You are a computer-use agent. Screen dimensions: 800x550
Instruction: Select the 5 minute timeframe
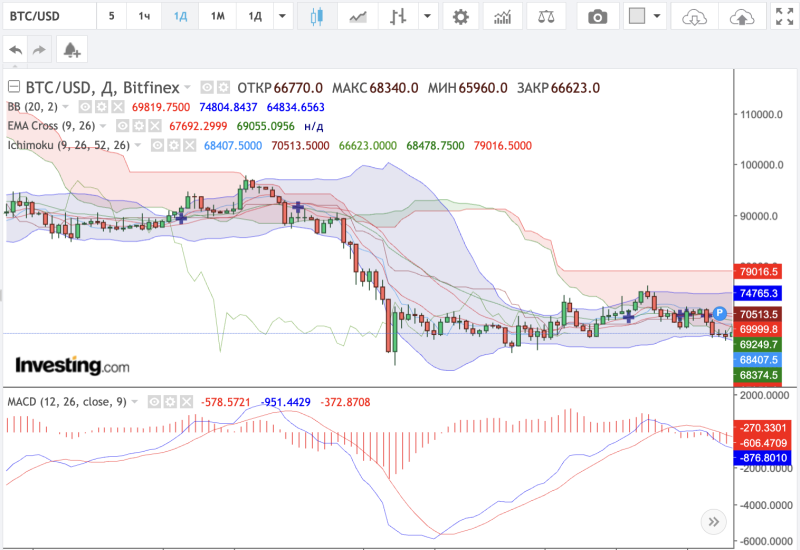pyautogui.click(x=111, y=17)
